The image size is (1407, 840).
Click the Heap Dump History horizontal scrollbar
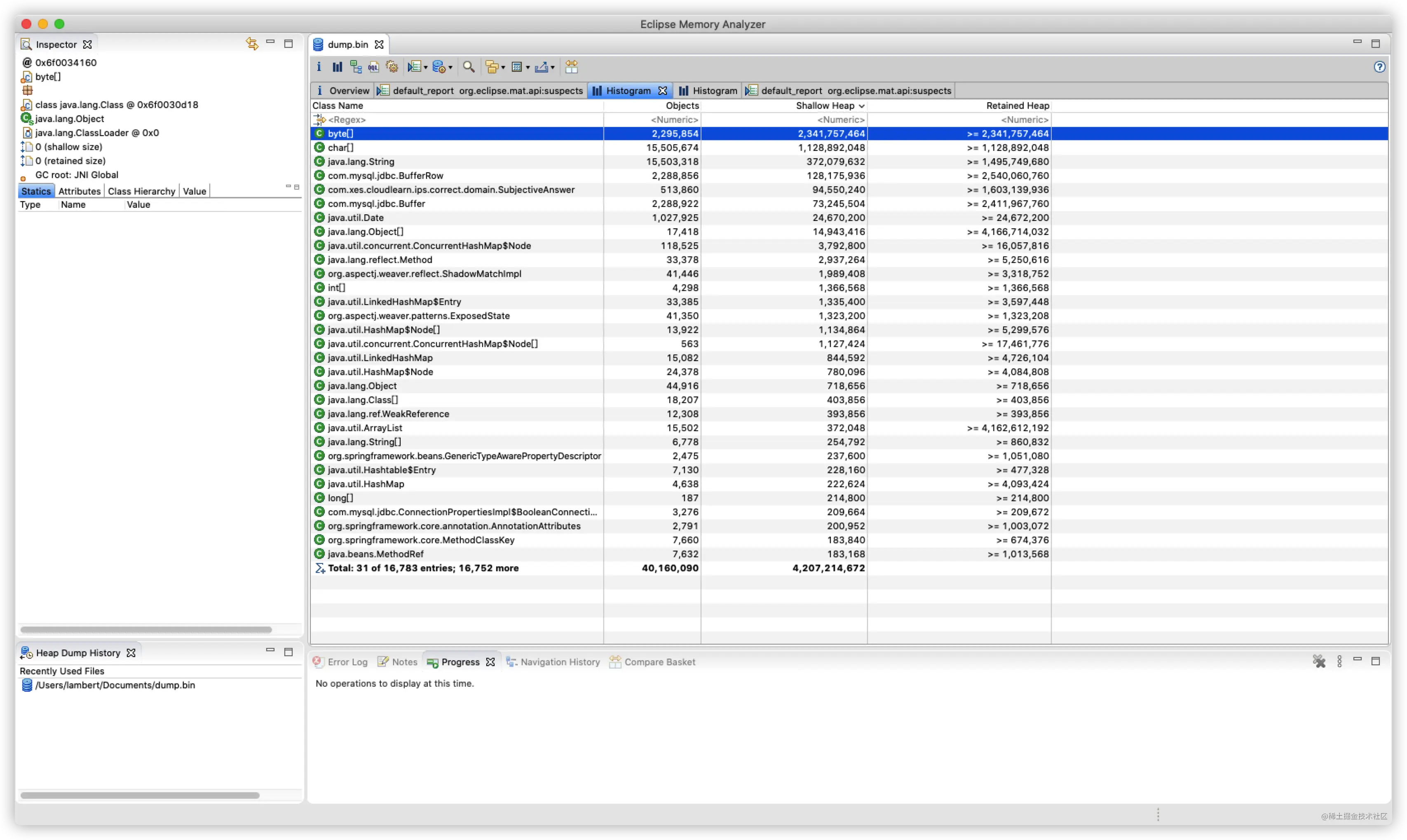point(140,795)
